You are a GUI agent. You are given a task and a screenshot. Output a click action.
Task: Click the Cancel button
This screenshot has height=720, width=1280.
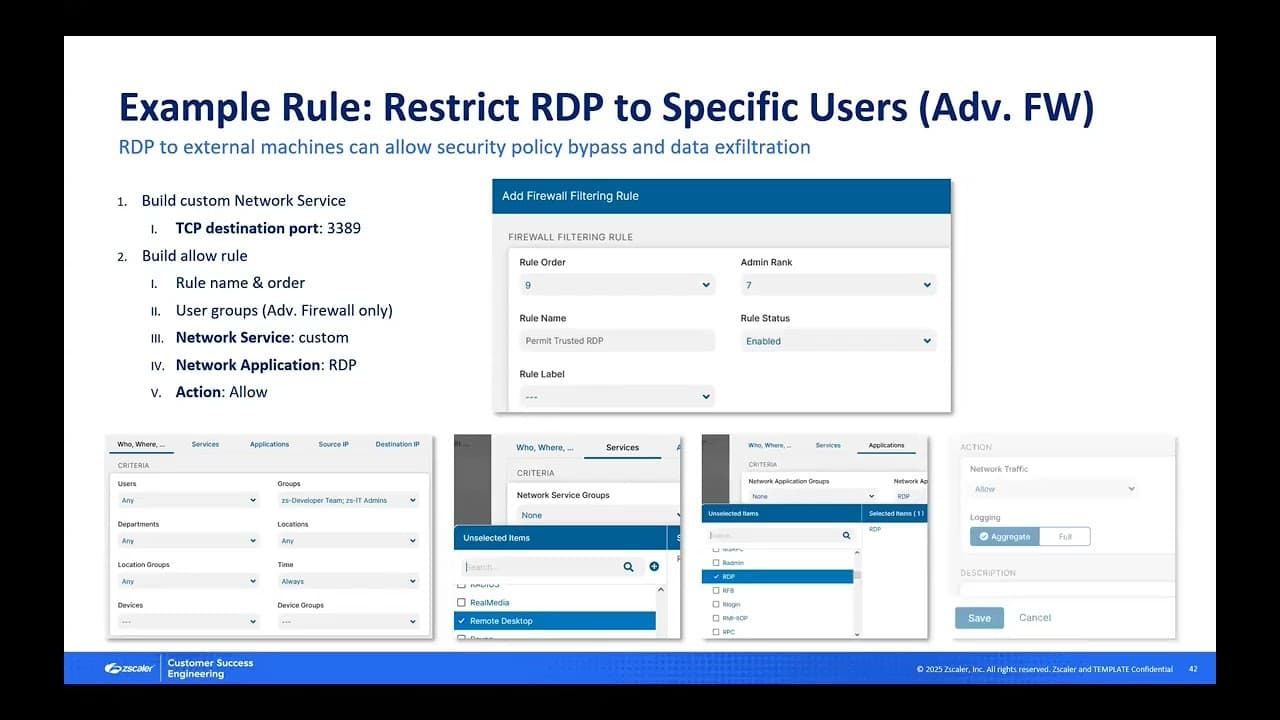click(x=1034, y=618)
